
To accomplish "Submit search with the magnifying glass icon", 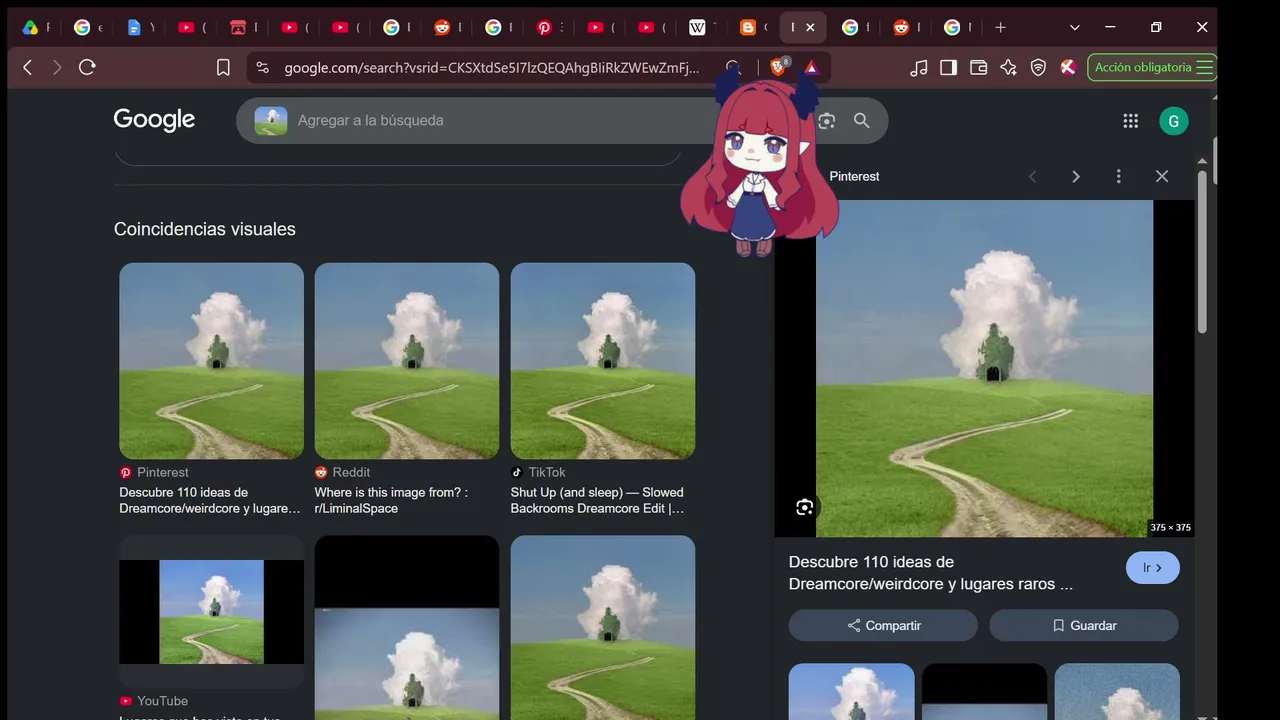I will [861, 120].
